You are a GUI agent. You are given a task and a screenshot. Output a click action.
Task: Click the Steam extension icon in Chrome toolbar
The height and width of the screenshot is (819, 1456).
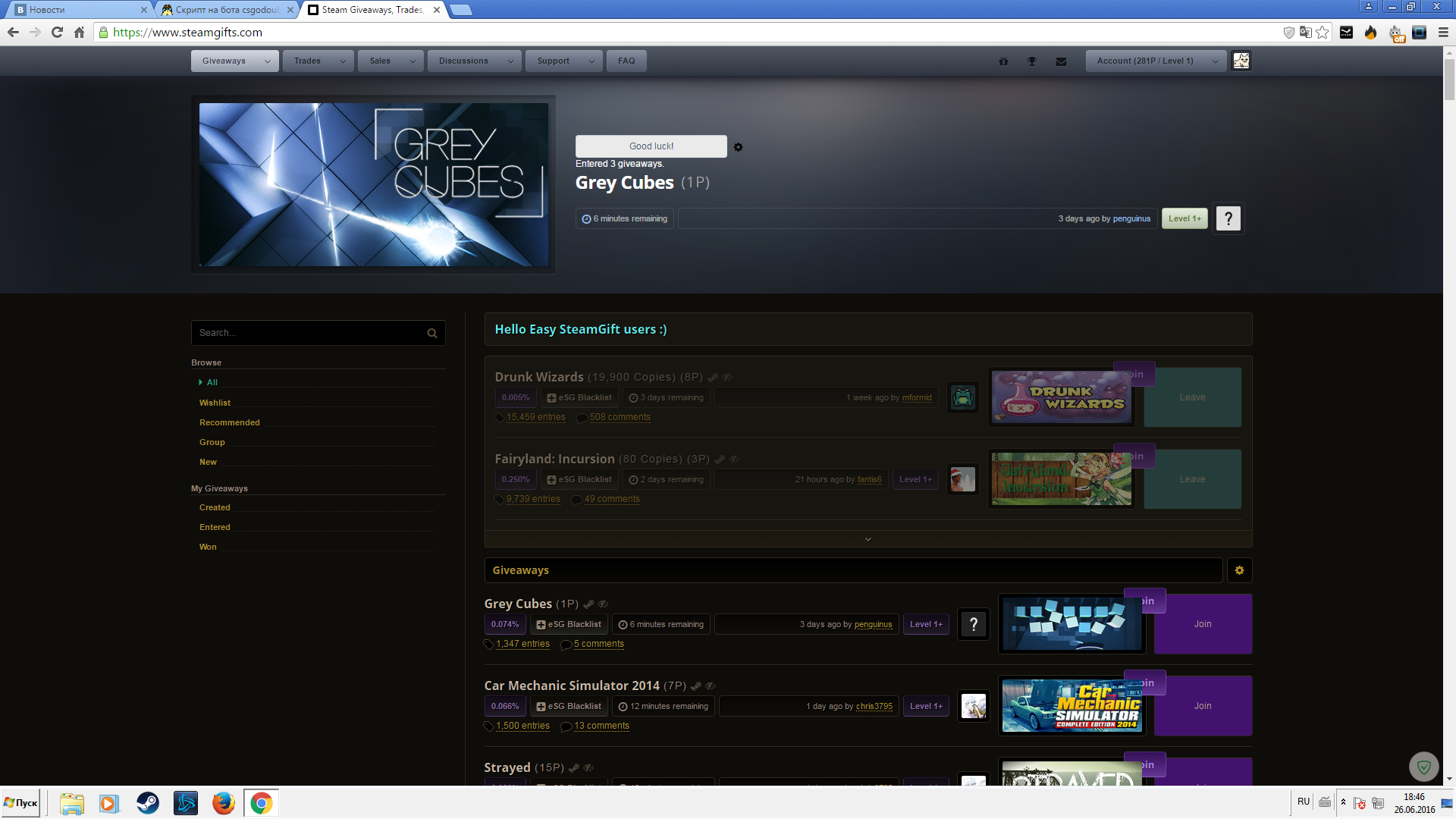(x=1346, y=33)
